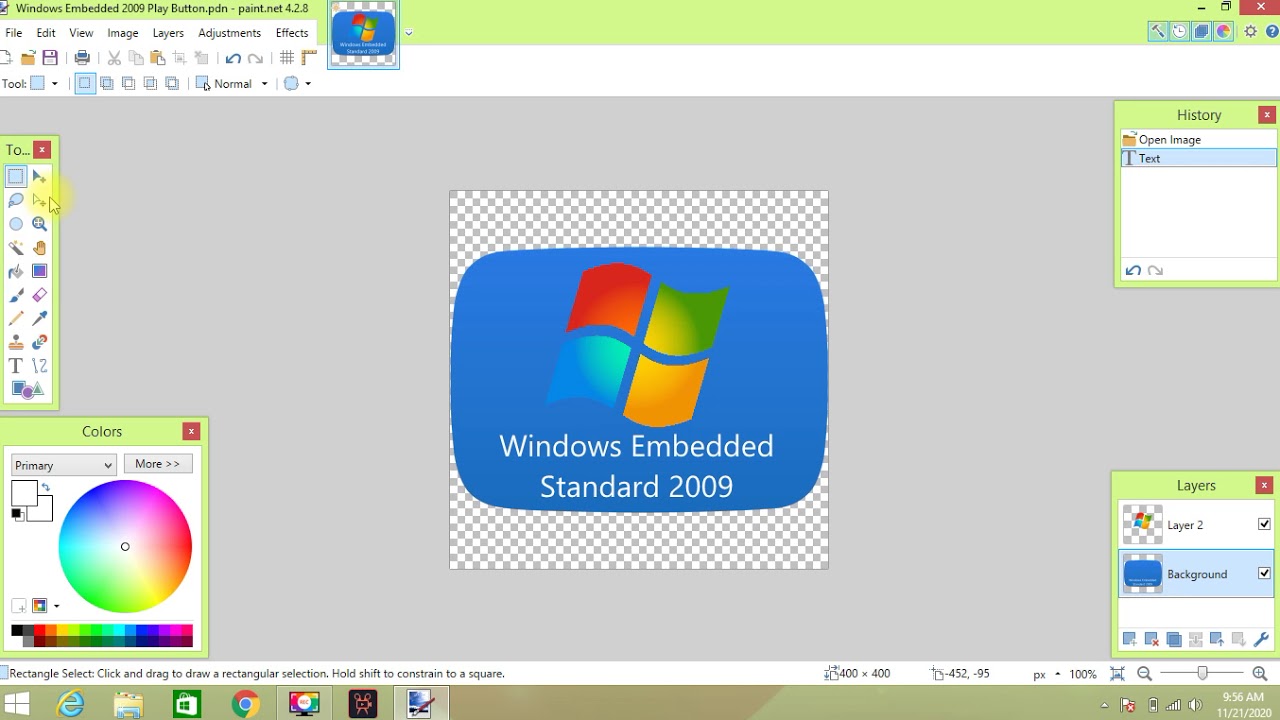Image resolution: width=1280 pixels, height=720 pixels.
Task: Click the zoom slider in status bar
Action: pos(1202,674)
